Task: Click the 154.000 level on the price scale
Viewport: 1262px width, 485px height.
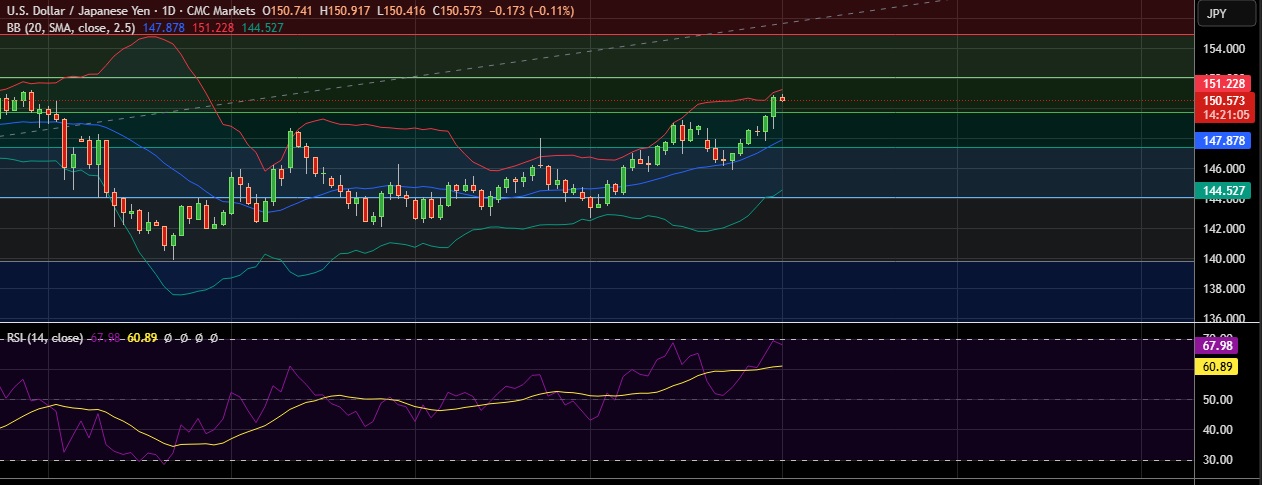Action: click(x=1223, y=49)
